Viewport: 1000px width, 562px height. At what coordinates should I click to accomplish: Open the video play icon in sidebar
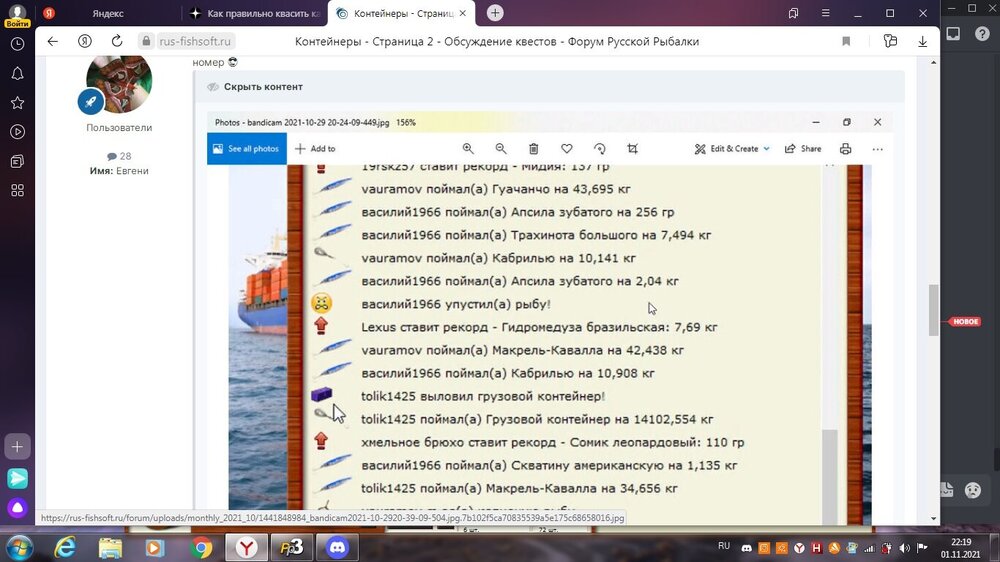17,132
